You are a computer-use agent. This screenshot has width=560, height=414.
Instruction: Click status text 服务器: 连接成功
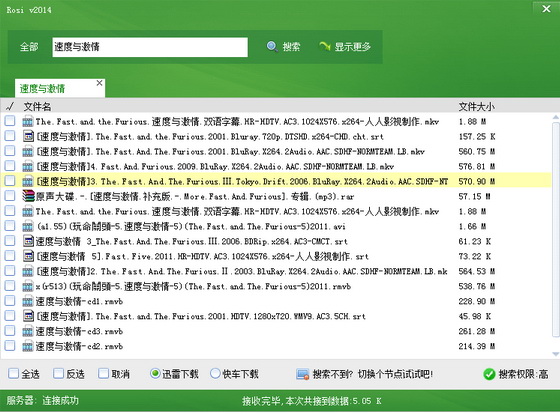[x=42, y=400]
